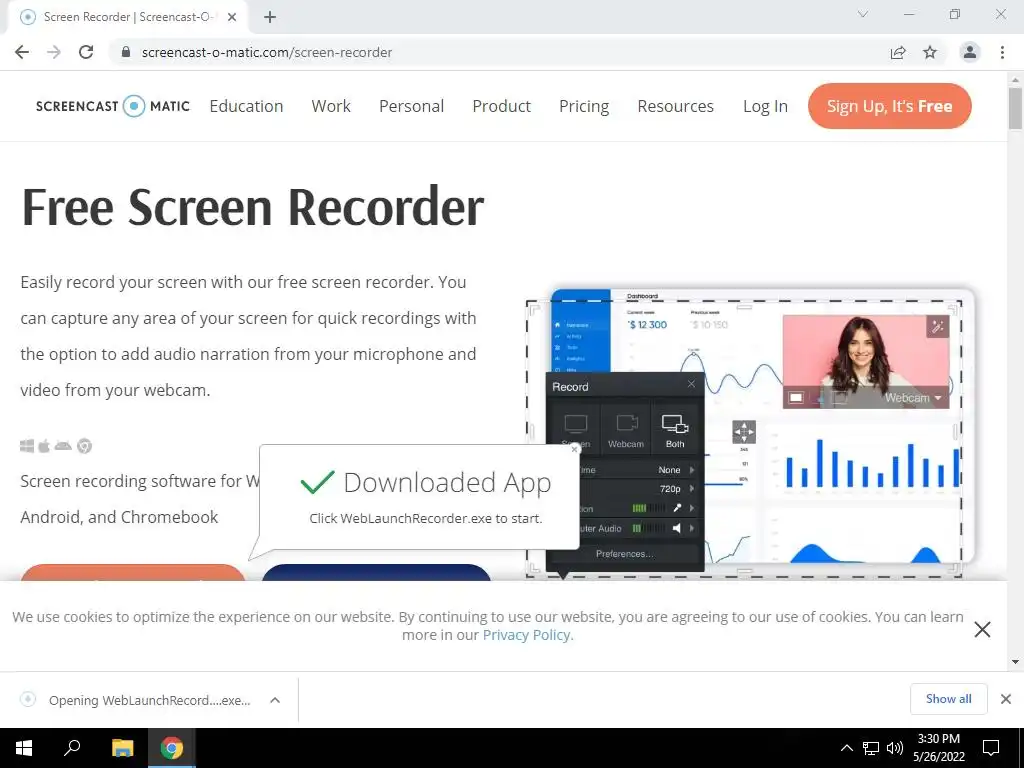
Task: Expand options for WebLaunchRecorder download
Action: click(x=275, y=700)
